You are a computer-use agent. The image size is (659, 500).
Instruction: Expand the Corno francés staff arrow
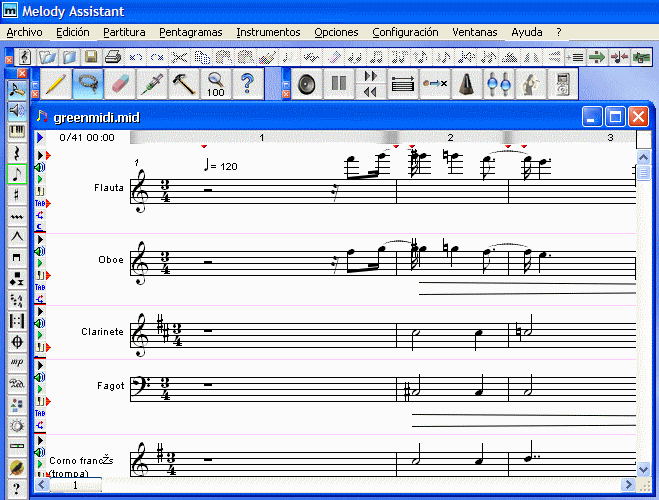(x=40, y=439)
